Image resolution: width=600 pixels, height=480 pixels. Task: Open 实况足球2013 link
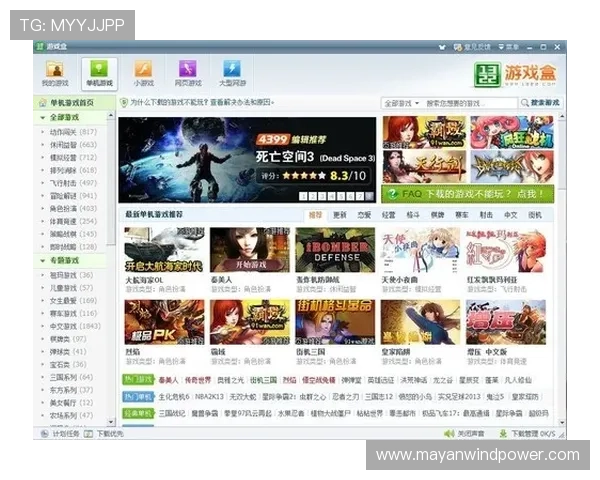459,397
